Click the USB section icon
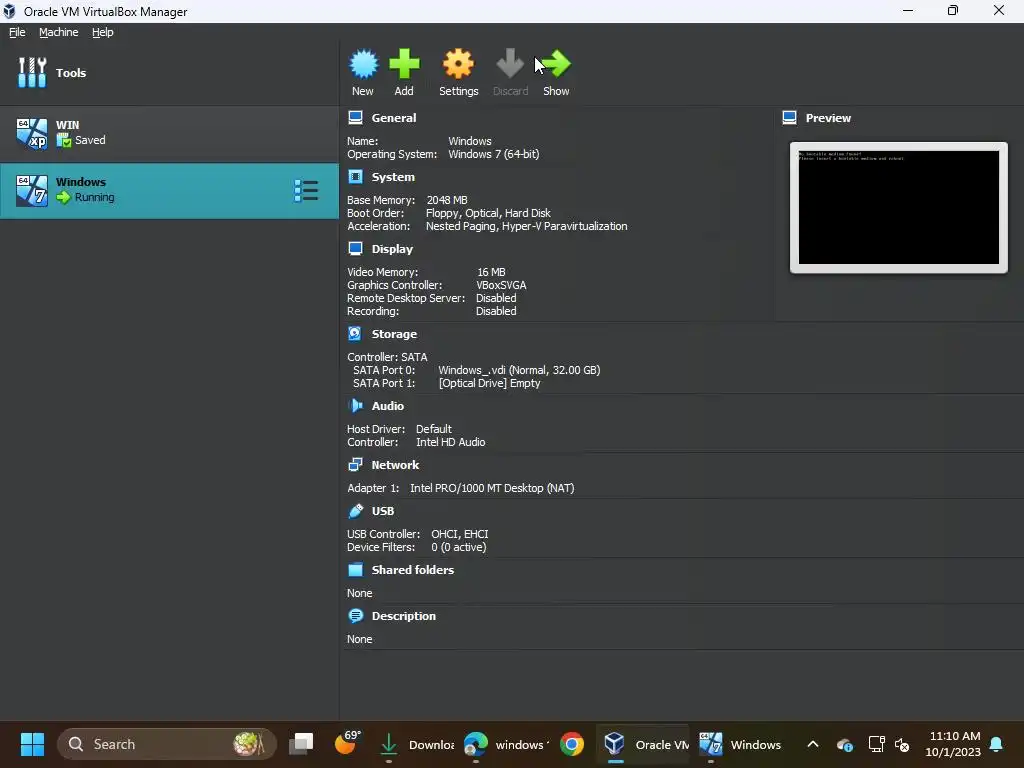Image resolution: width=1024 pixels, height=768 pixels. 355,511
